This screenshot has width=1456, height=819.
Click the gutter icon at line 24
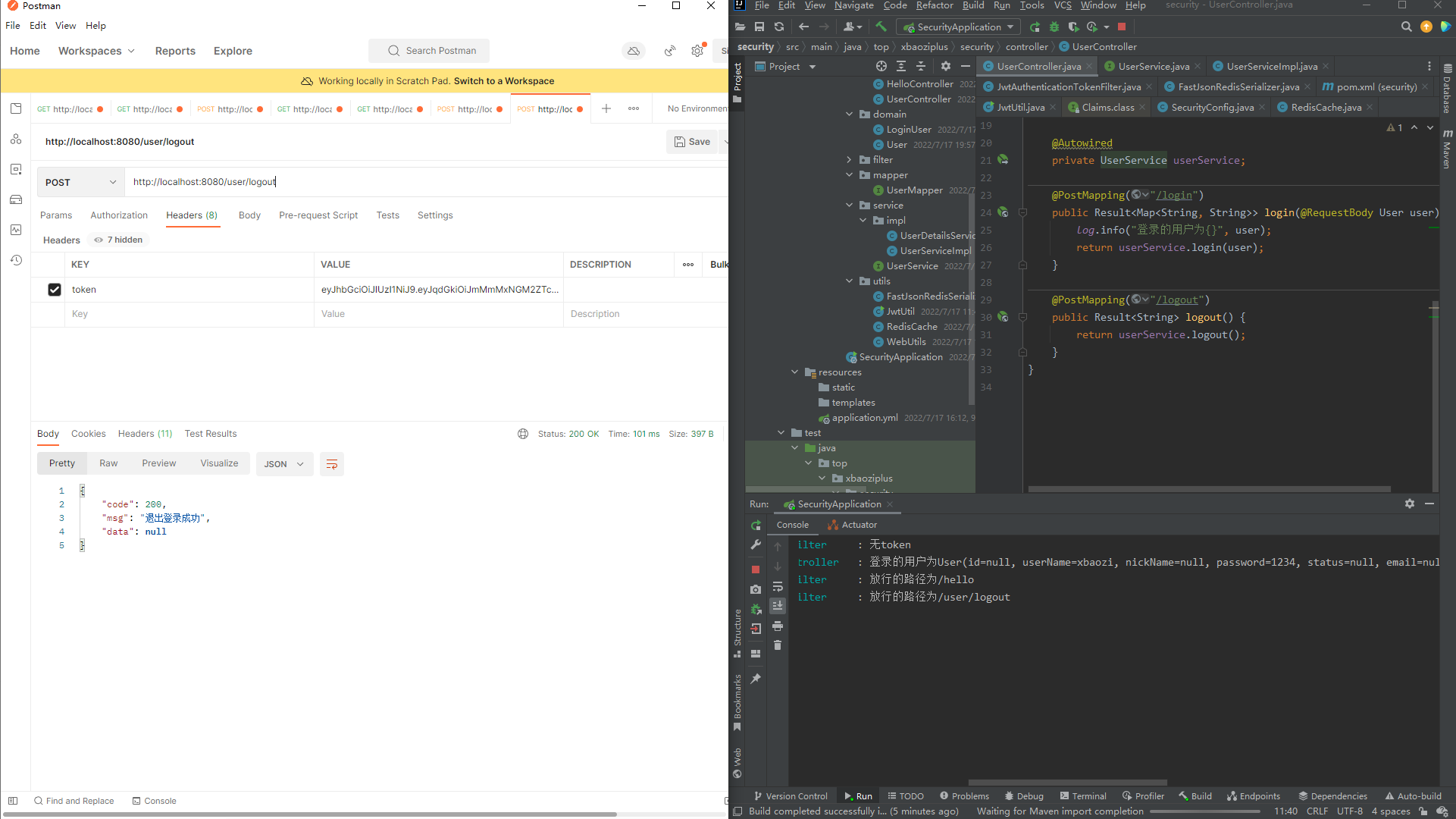pyautogui.click(x=1003, y=212)
